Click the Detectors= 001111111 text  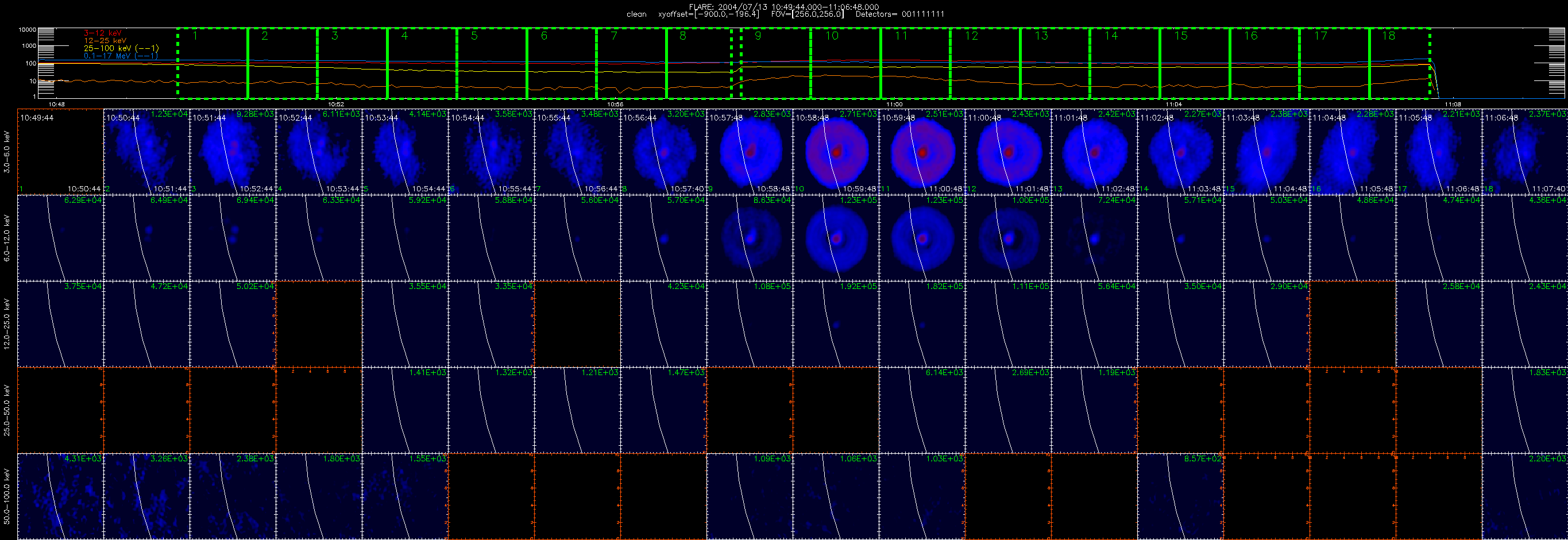pyautogui.click(x=899, y=14)
